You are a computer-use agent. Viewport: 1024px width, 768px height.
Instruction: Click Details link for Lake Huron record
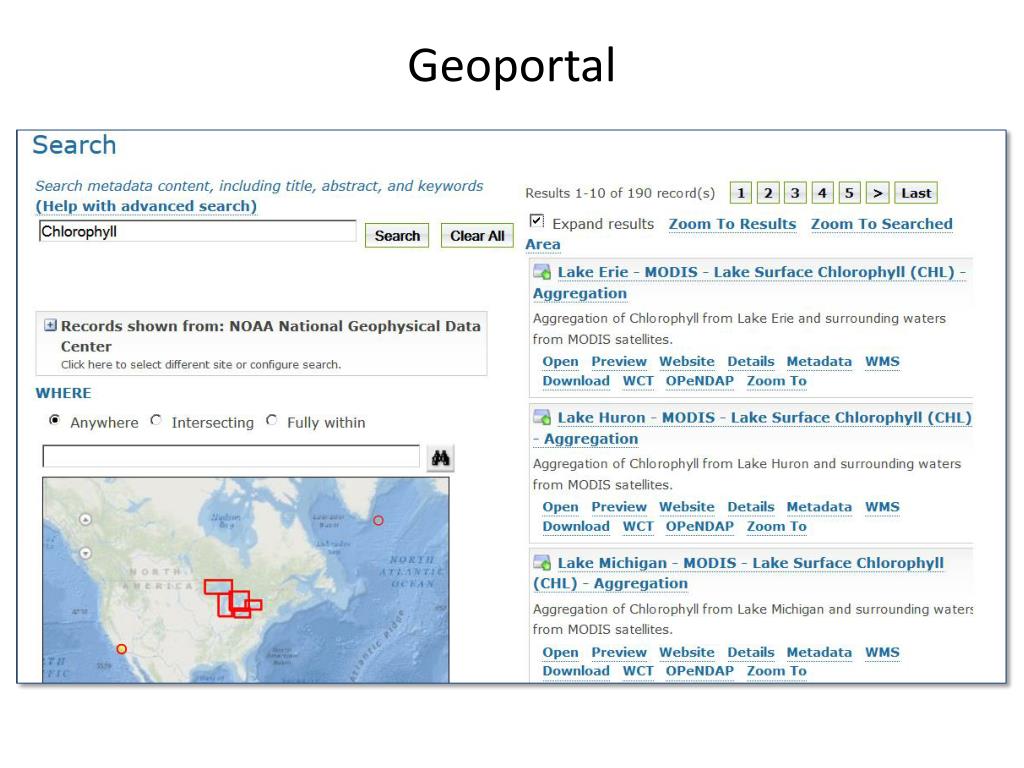751,507
